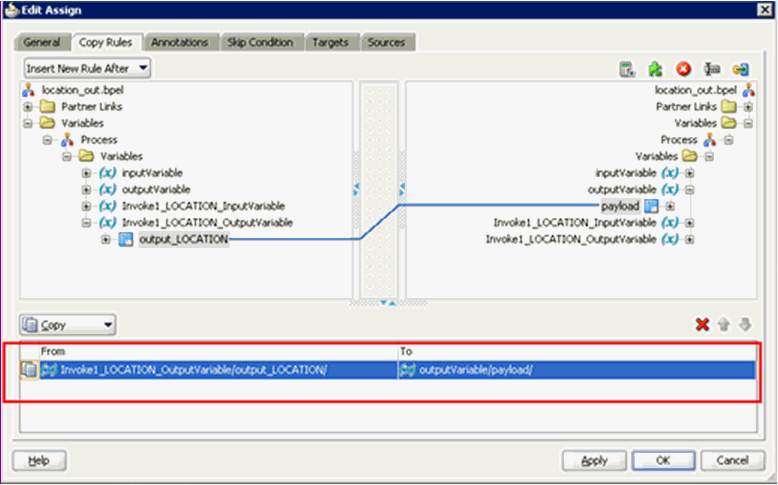Click Process icon in right tree
This screenshot has width=778, height=485.
(x=710, y=140)
